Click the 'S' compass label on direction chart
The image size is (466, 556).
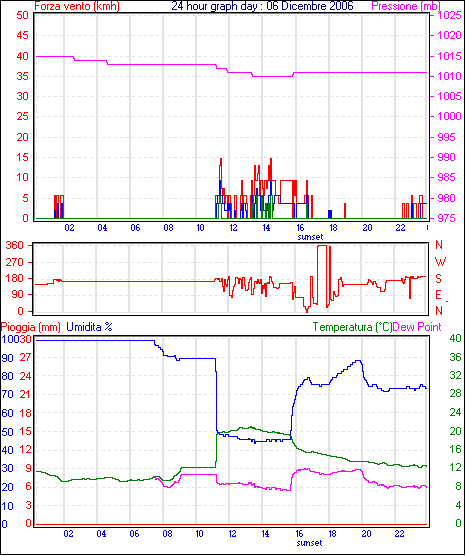[x=439, y=279]
